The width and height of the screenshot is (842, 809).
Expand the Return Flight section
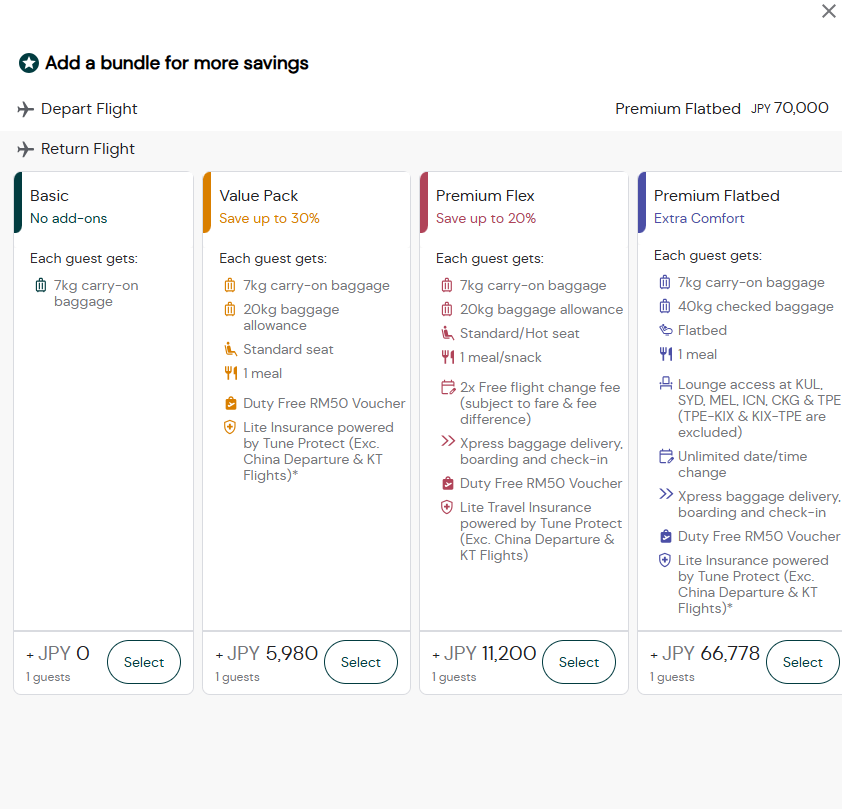tap(87, 149)
